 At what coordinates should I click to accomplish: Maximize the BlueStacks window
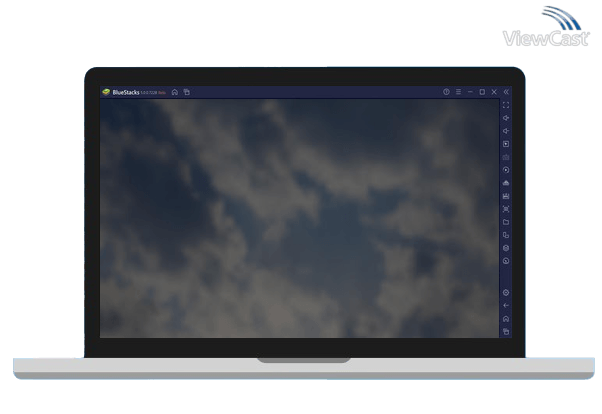(482, 92)
